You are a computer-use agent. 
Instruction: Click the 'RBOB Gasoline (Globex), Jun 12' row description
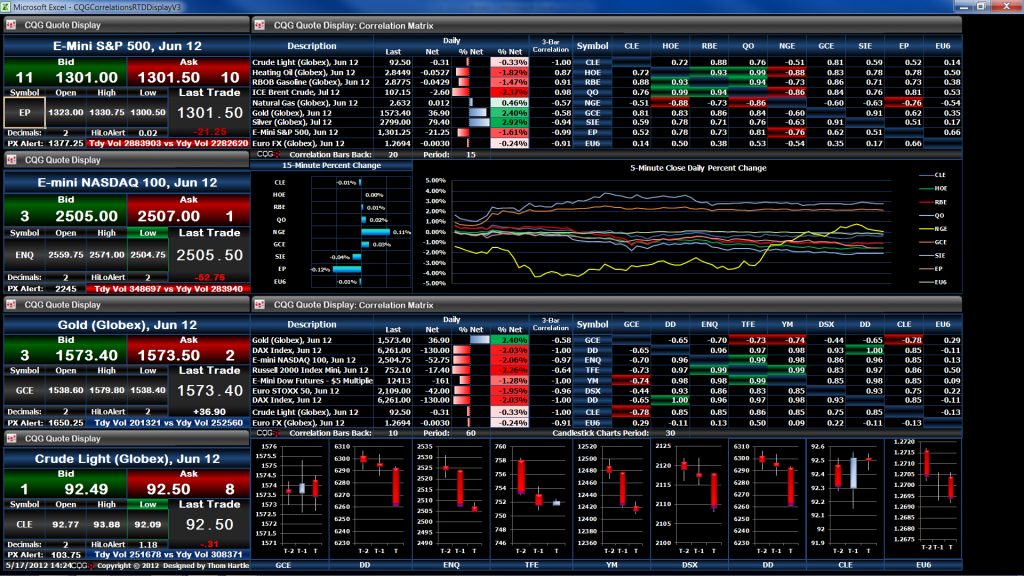pyautogui.click(x=311, y=82)
